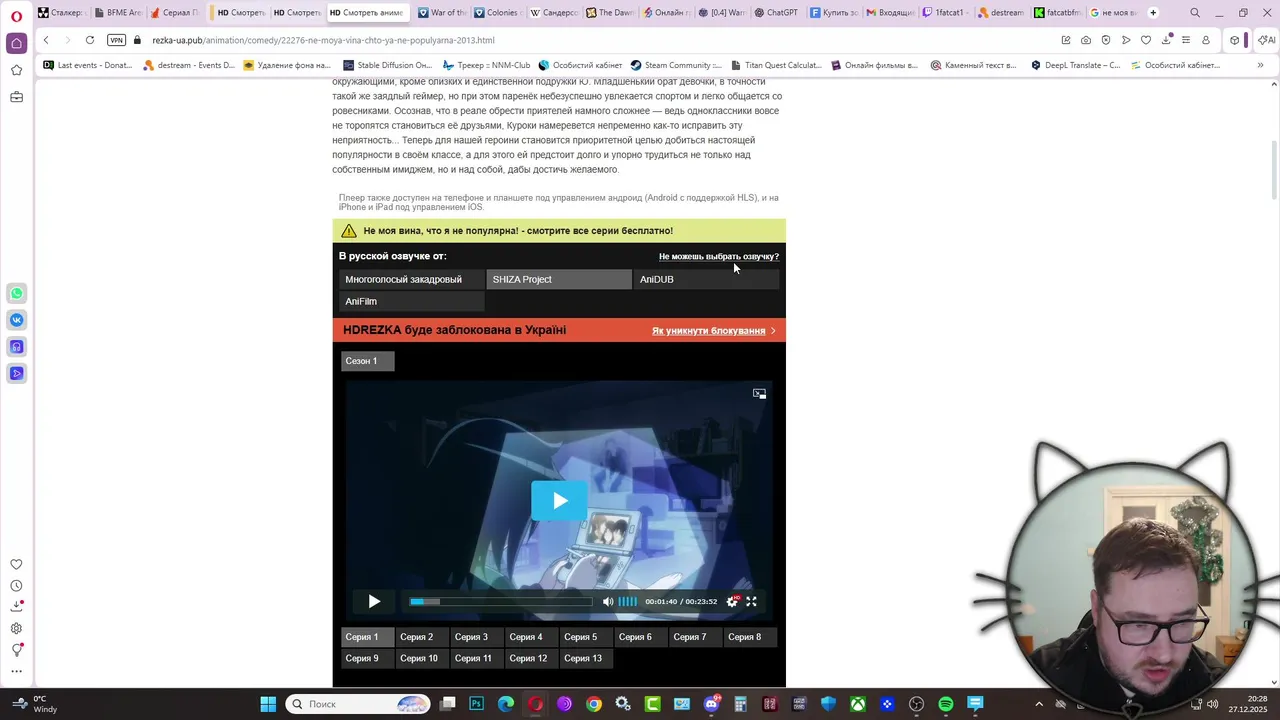Select Серия 7 episode
This screenshot has height=720, width=1280.
click(x=695, y=637)
